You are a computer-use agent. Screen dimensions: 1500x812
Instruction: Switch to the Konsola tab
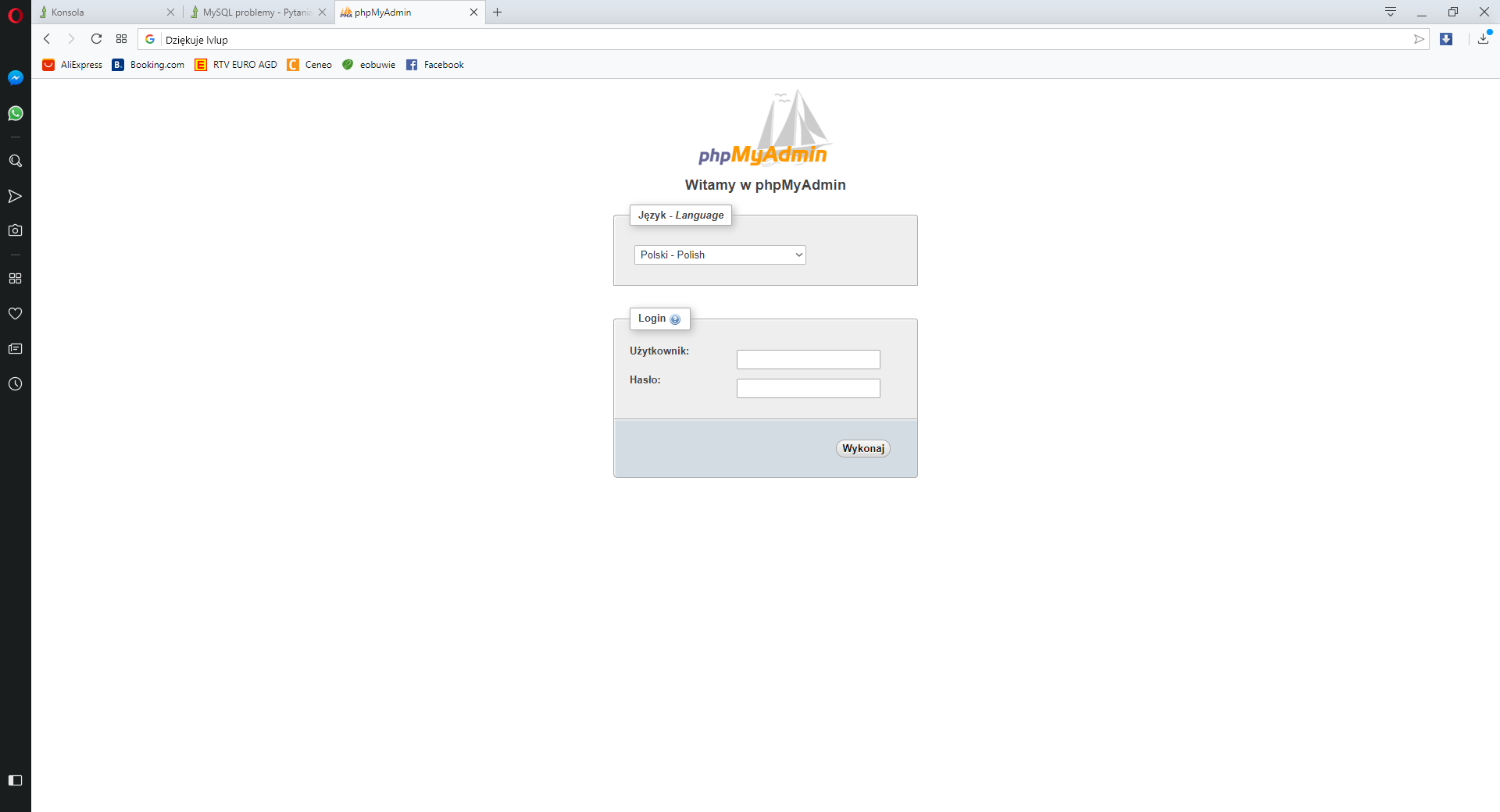(x=102, y=12)
